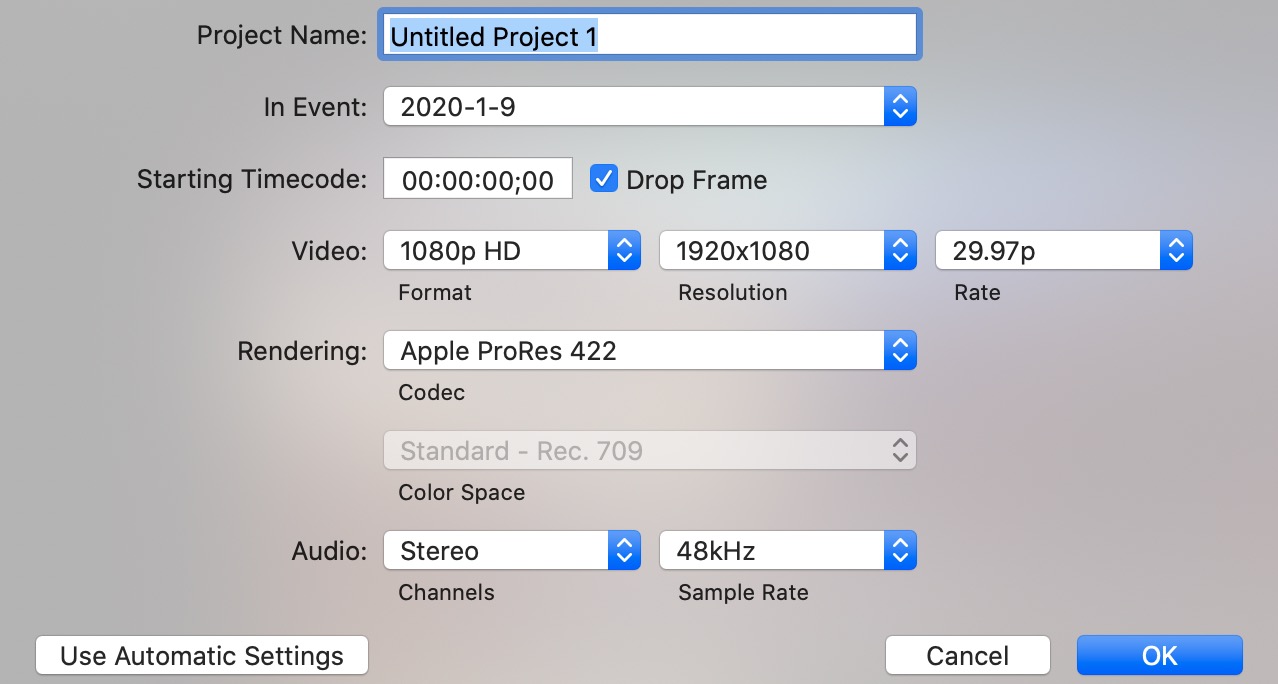Click Use Automatic Settings button
The height and width of the screenshot is (684, 1278).
coord(202,656)
